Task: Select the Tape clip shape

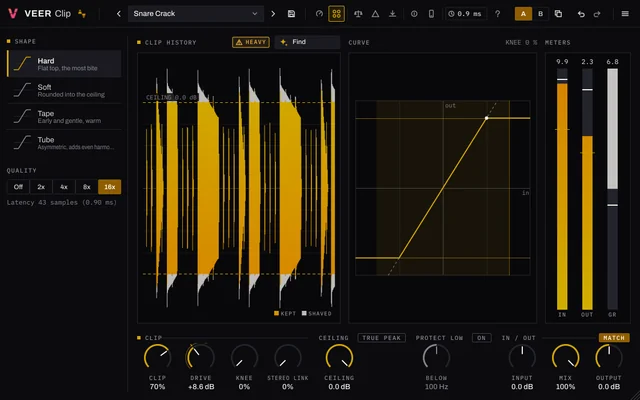Action: 64,116
